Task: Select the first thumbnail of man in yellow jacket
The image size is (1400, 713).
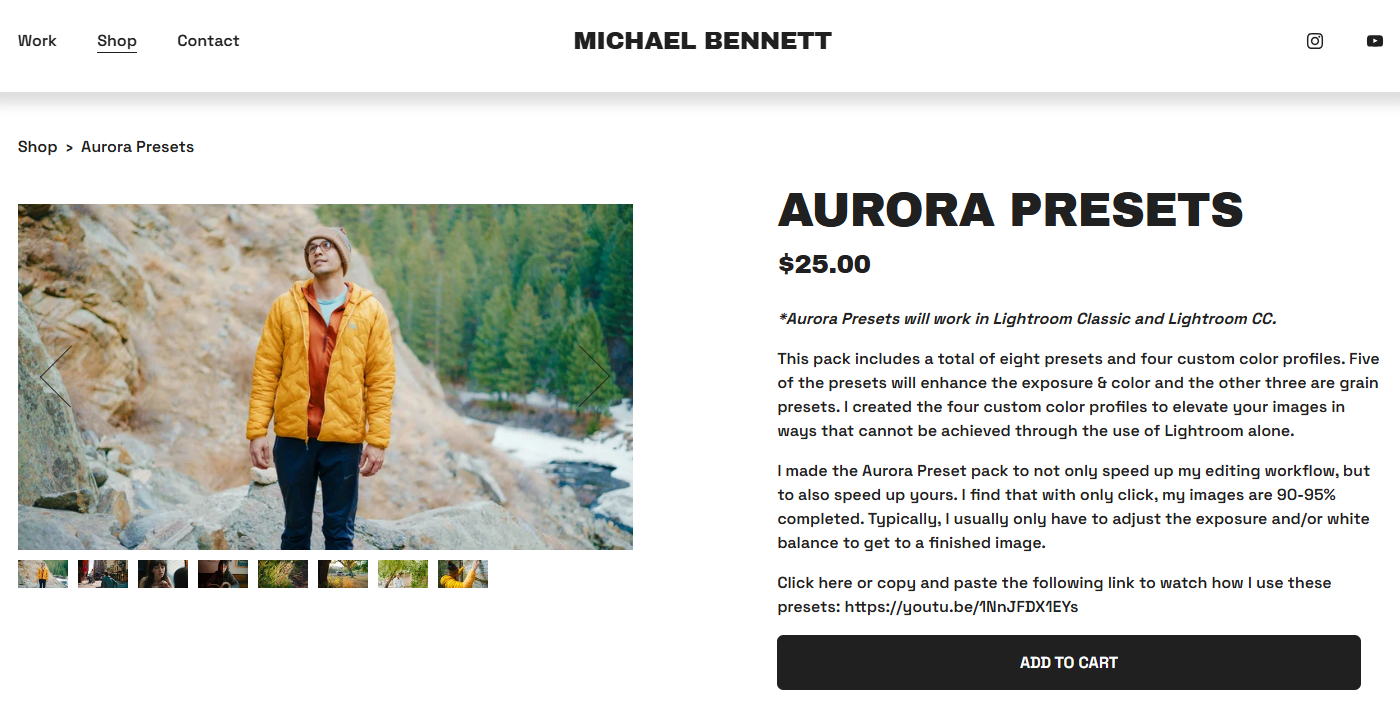Action: click(43, 574)
